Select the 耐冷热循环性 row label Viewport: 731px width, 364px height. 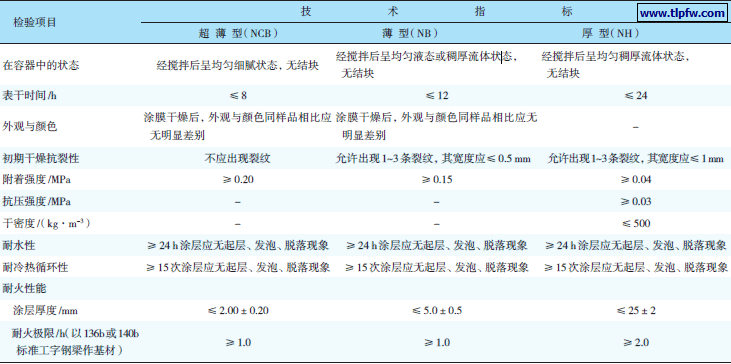point(35,268)
